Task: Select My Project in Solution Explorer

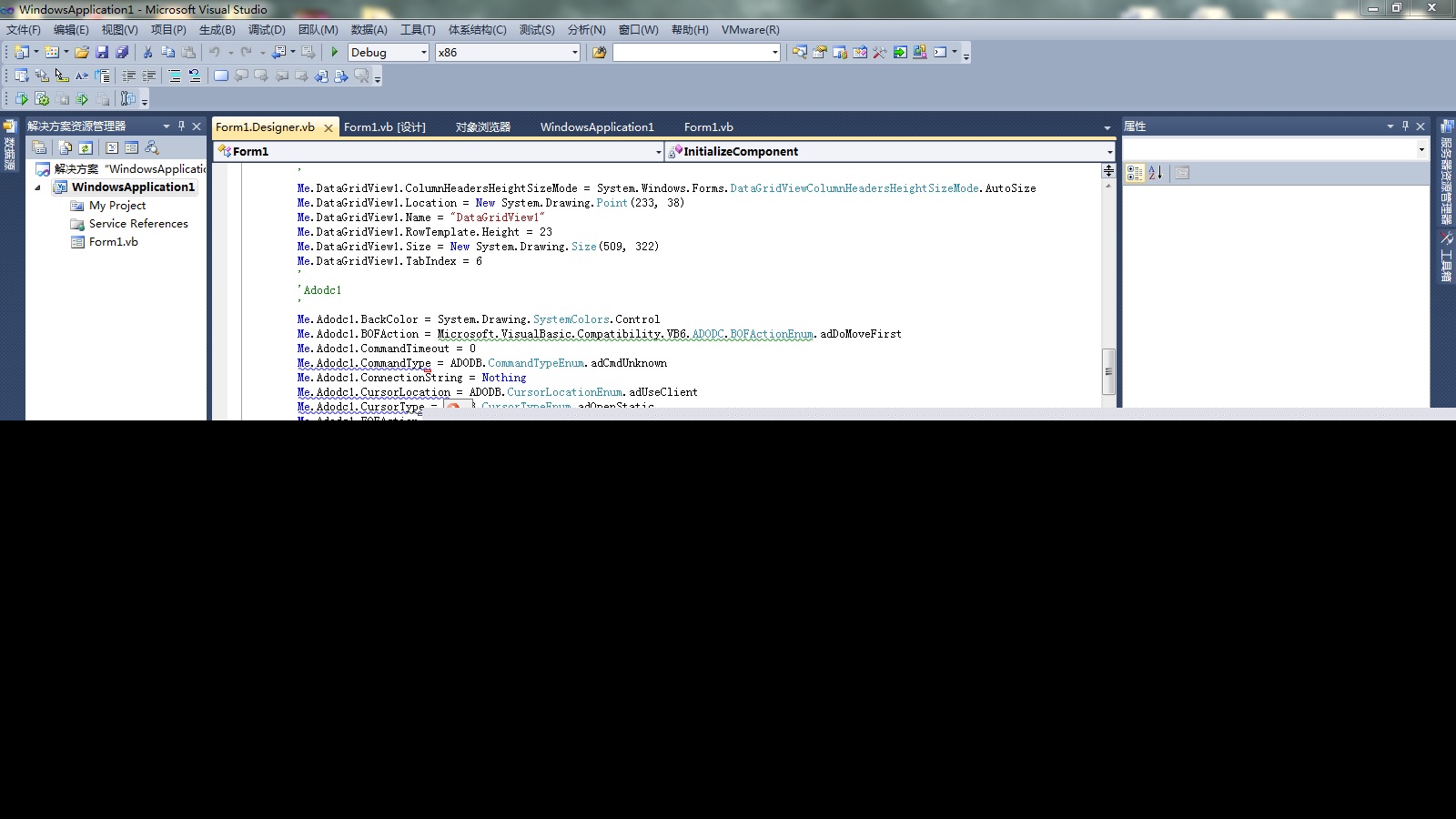Action: (x=117, y=206)
